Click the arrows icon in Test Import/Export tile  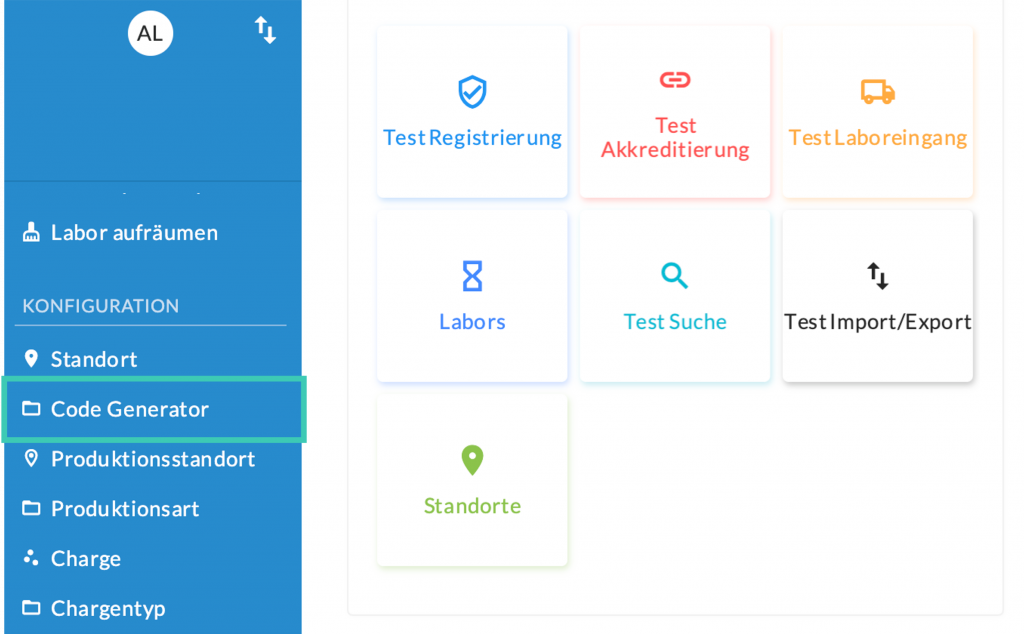pos(877,276)
